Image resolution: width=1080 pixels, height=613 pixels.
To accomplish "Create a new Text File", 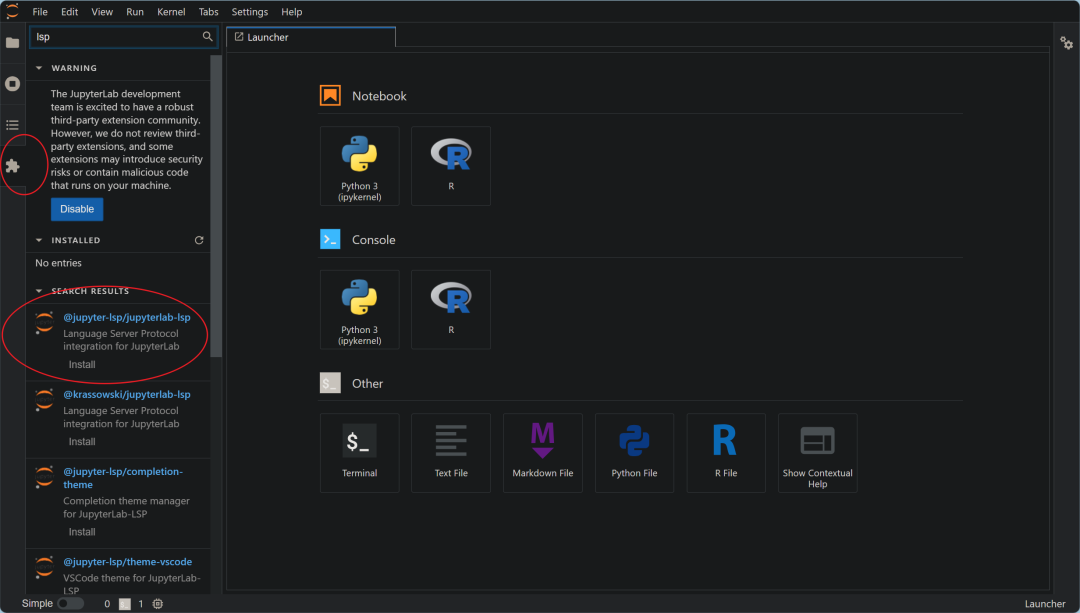I will [451, 453].
